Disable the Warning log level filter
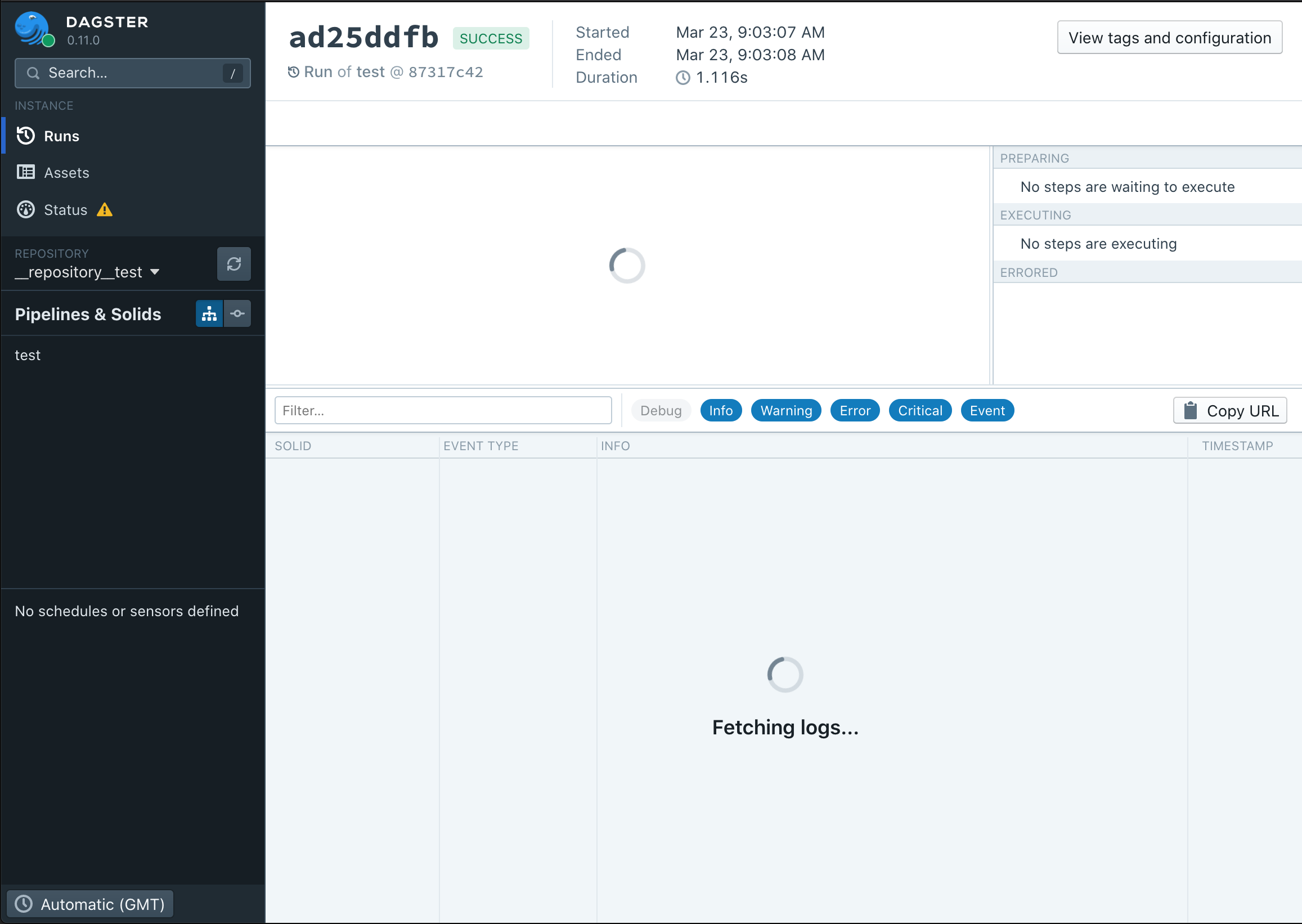The image size is (1302, 924). coord(785,411)
